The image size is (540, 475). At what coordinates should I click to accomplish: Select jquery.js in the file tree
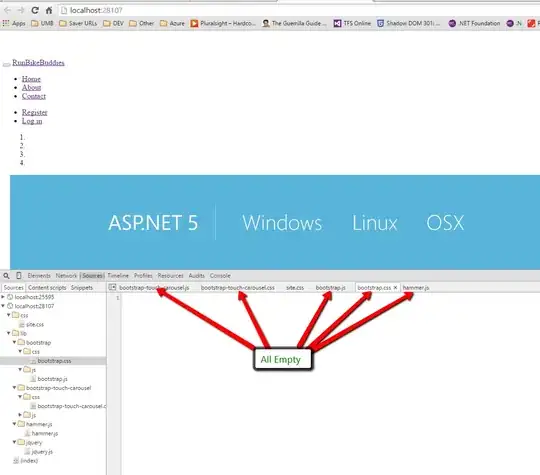point(42,451)
